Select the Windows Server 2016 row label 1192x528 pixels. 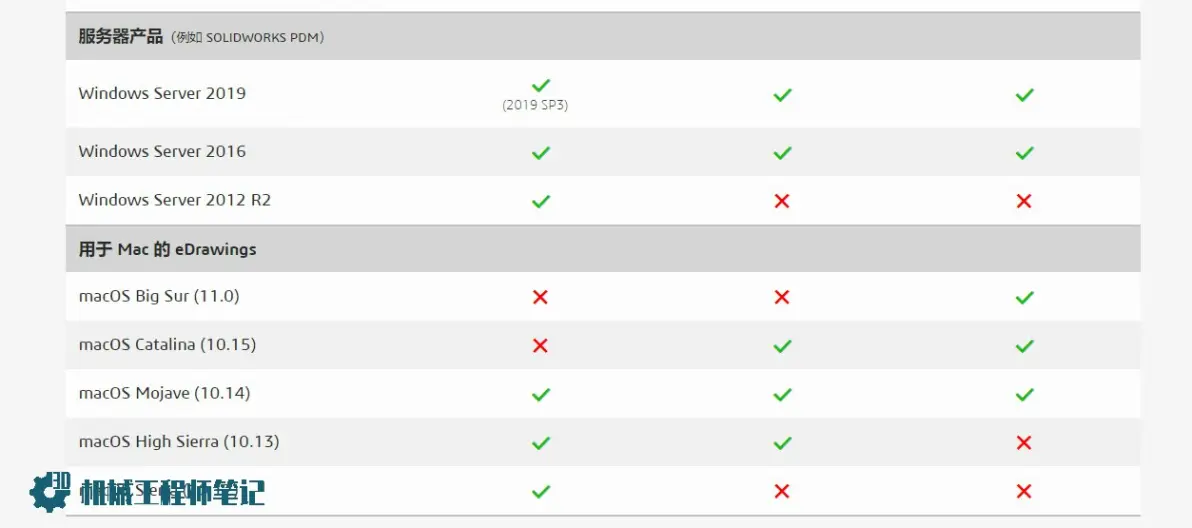click(162, 151)
